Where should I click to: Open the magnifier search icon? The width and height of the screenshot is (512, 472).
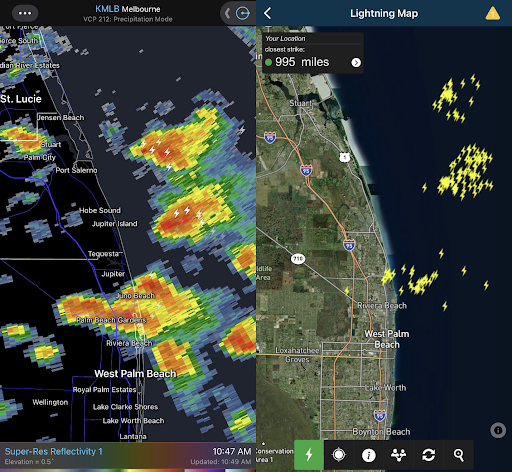point(458,455)
